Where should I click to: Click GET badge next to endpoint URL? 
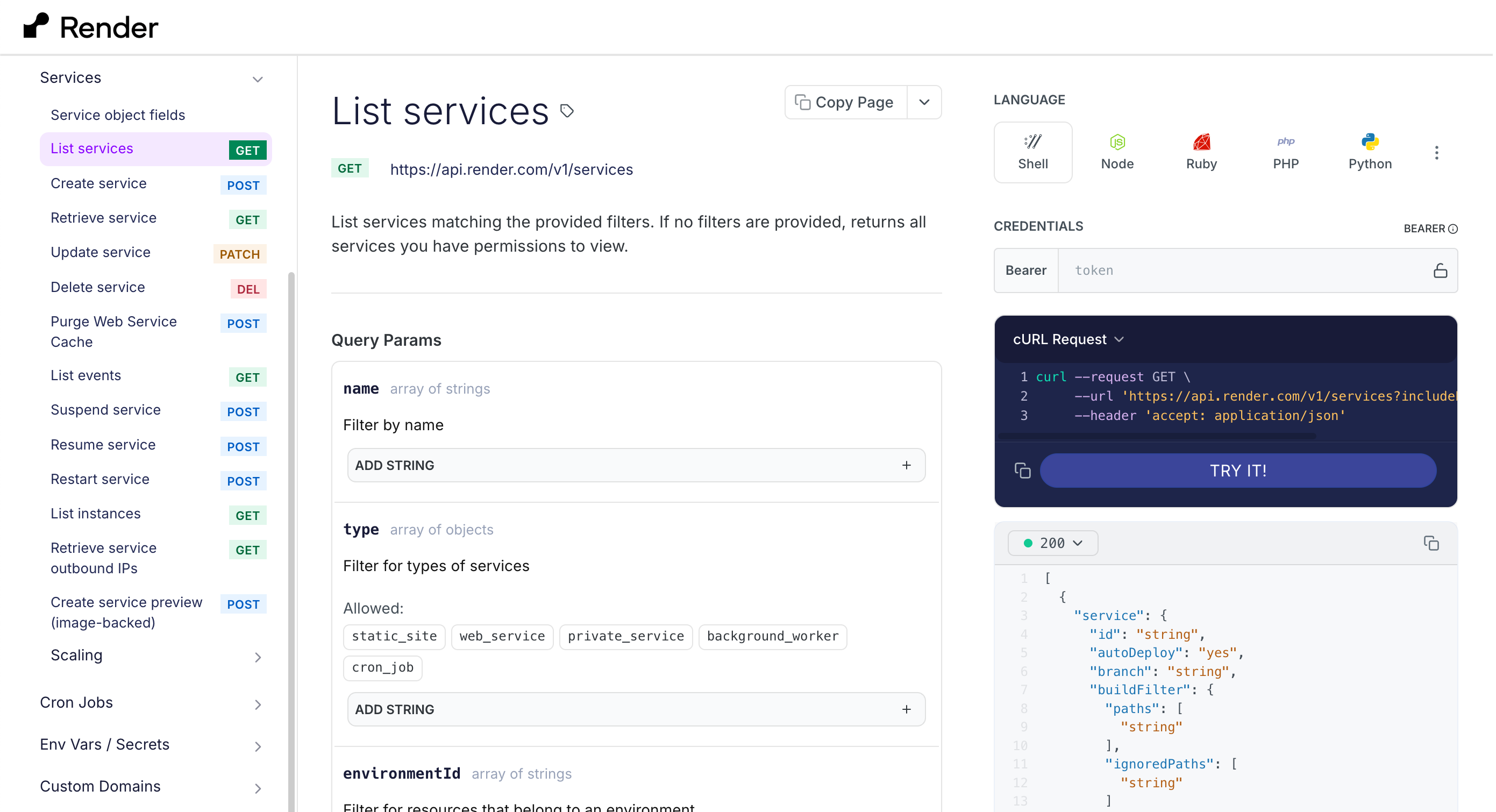pos(350,168)
